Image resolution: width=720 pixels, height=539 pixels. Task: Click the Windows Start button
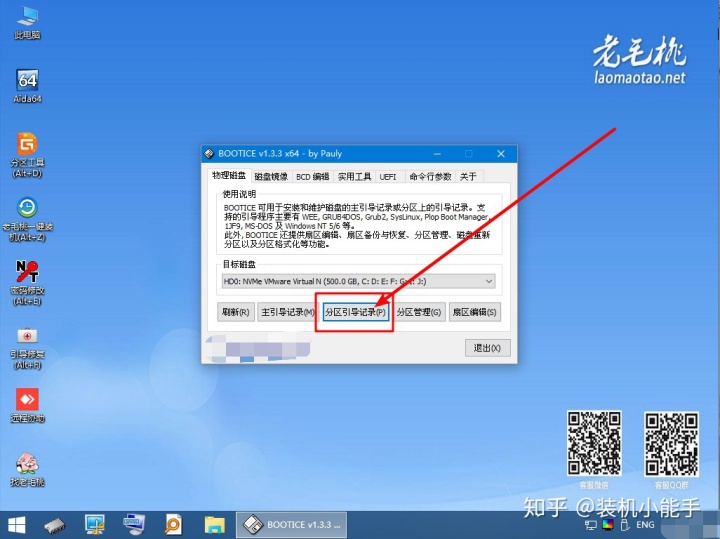(x=17, y=525)
